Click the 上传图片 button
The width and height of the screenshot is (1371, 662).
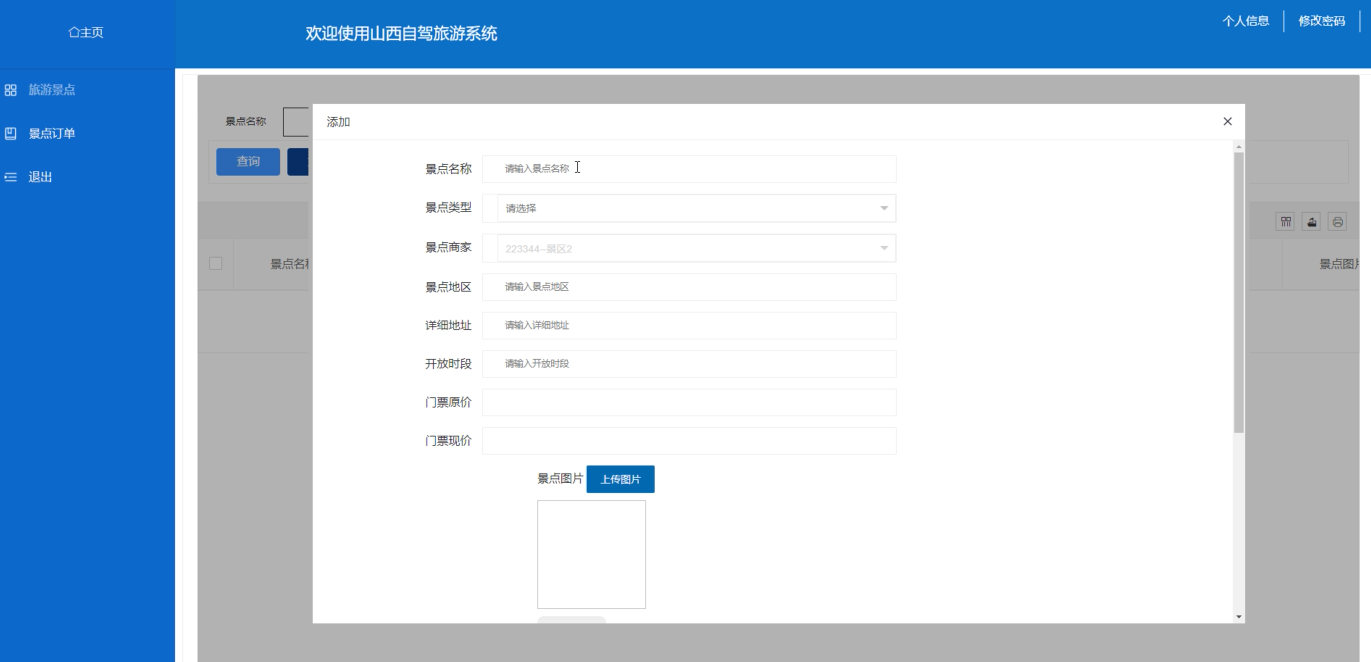[620, 479]
